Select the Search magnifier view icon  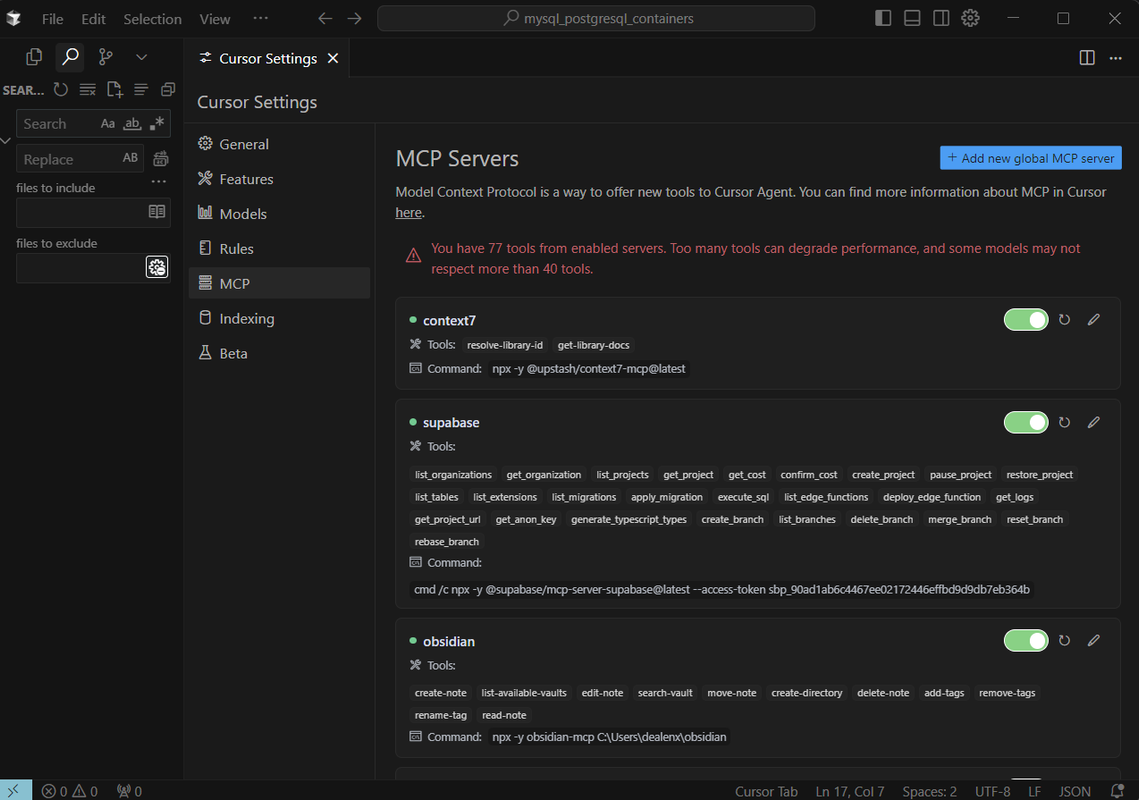pos(70,57)
